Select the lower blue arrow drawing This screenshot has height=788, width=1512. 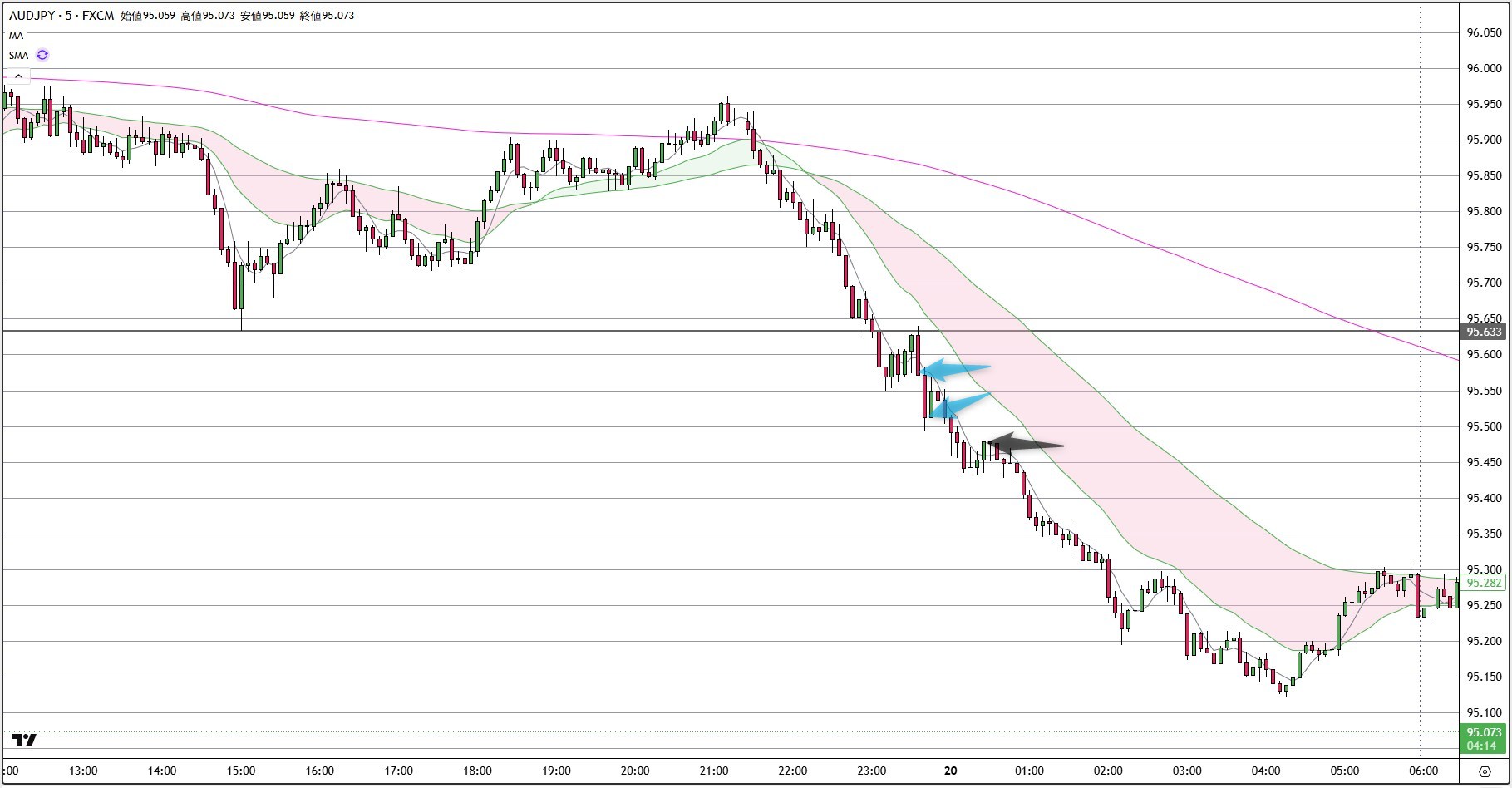tap(961, 405)
